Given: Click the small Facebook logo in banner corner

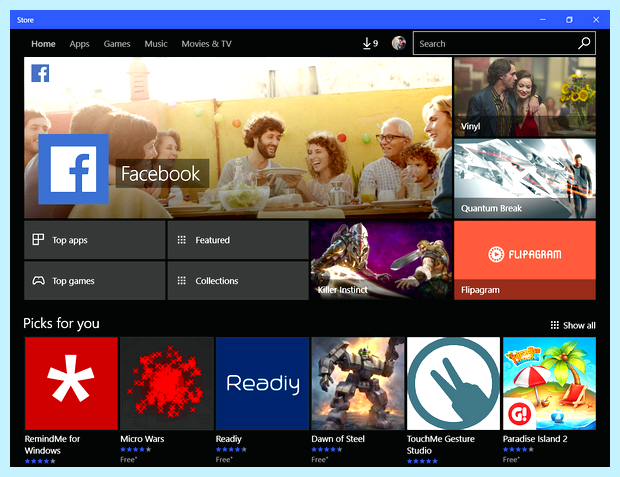Looking at the screenshot, I should click(x=40, y=73).
